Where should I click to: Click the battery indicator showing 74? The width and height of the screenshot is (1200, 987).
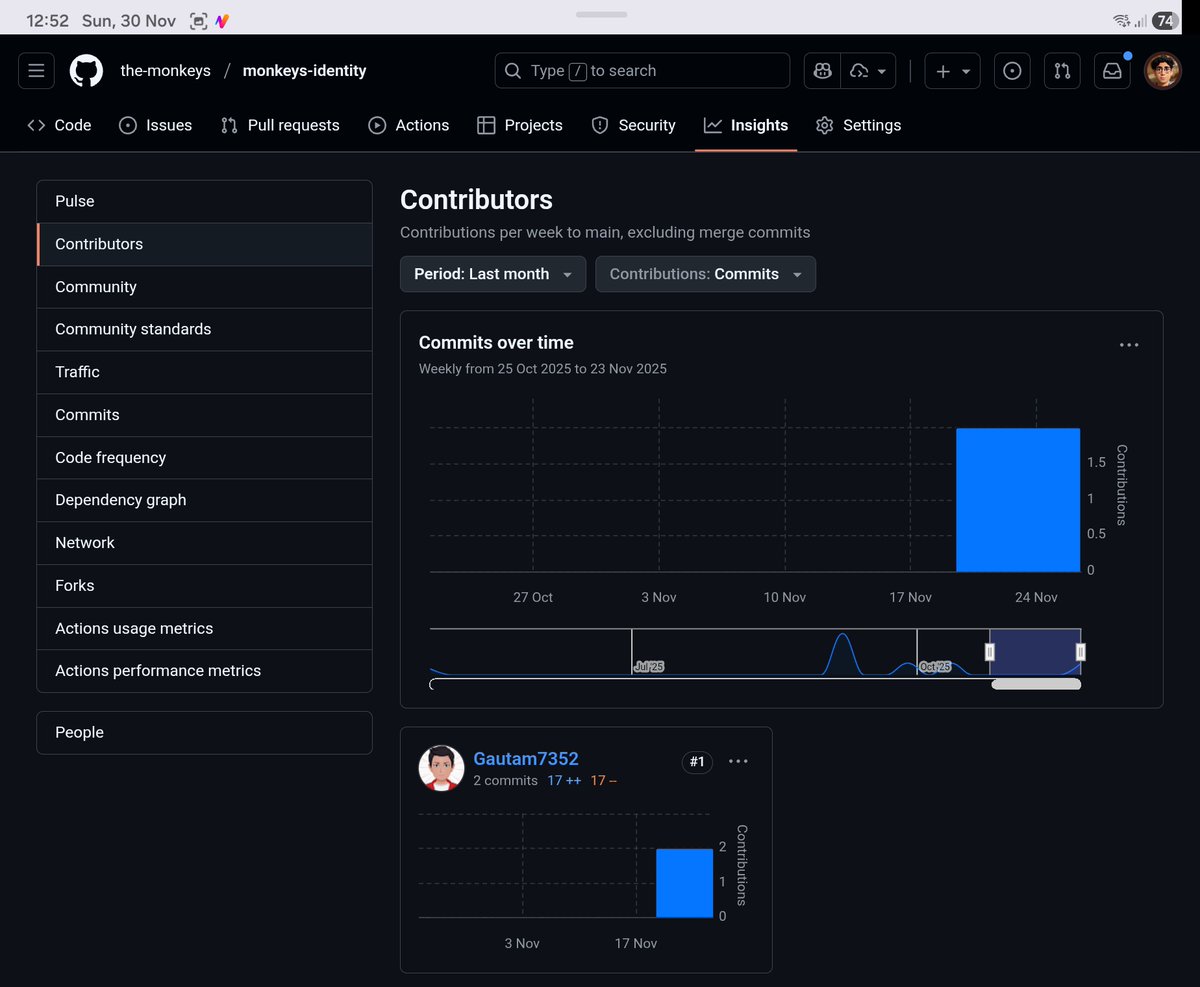[x=1165, y=21]
